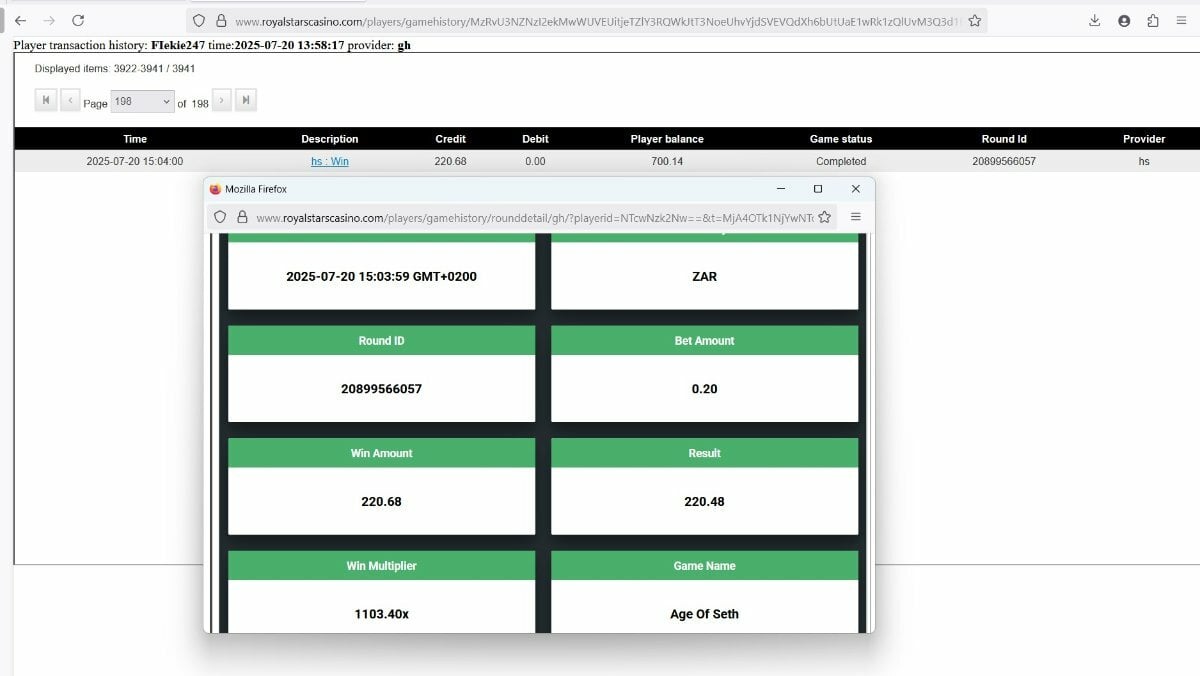Click 20899566057 in the popup Round ID card
The height and width of the screenshot is (676, 1200).
click(381, 389)
